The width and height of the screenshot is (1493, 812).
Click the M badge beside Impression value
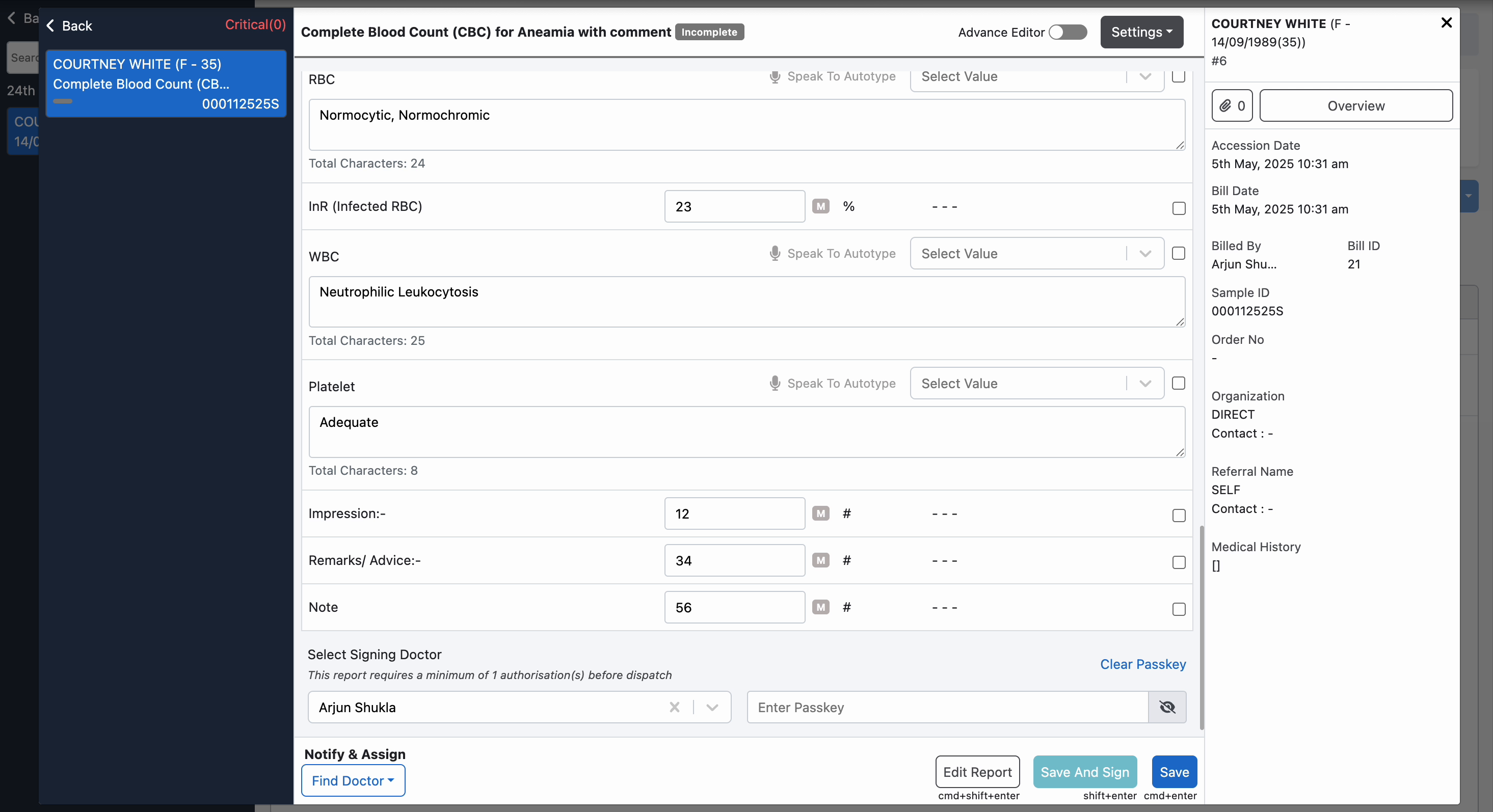coord(820,513)
